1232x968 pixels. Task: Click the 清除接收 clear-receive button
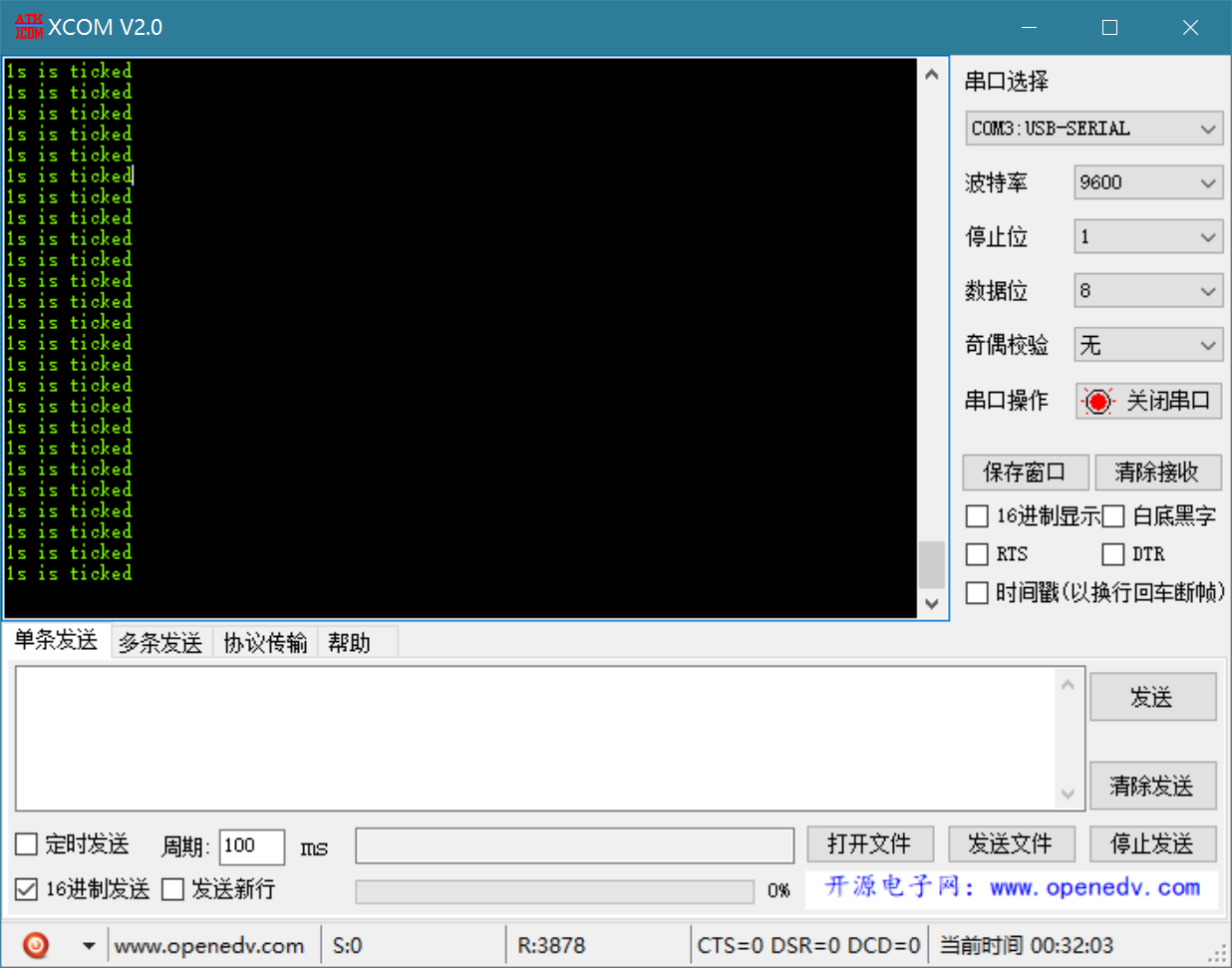[1159, 472]
